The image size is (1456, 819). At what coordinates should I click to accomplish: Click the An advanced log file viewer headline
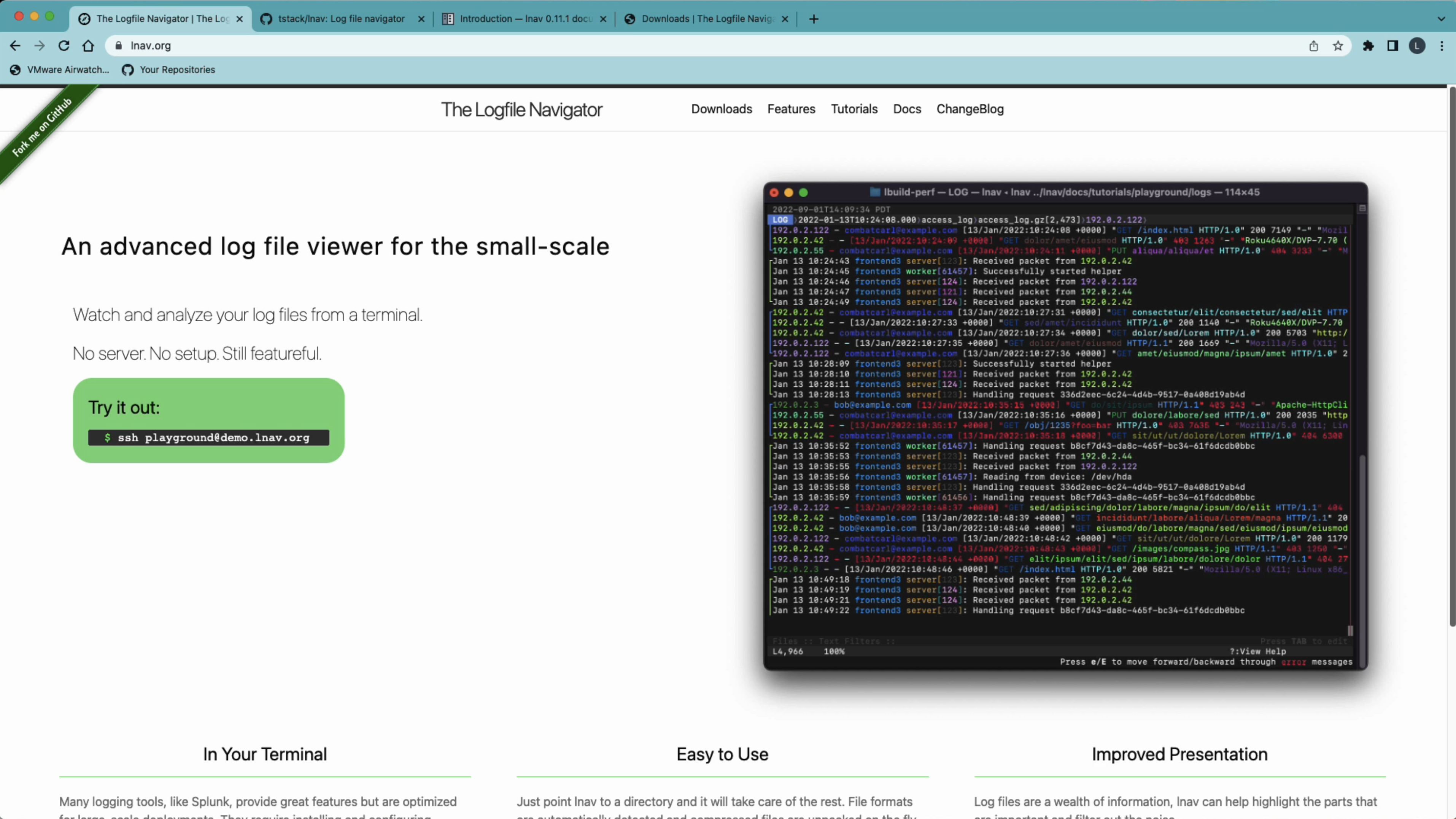[x=335, y=246]
